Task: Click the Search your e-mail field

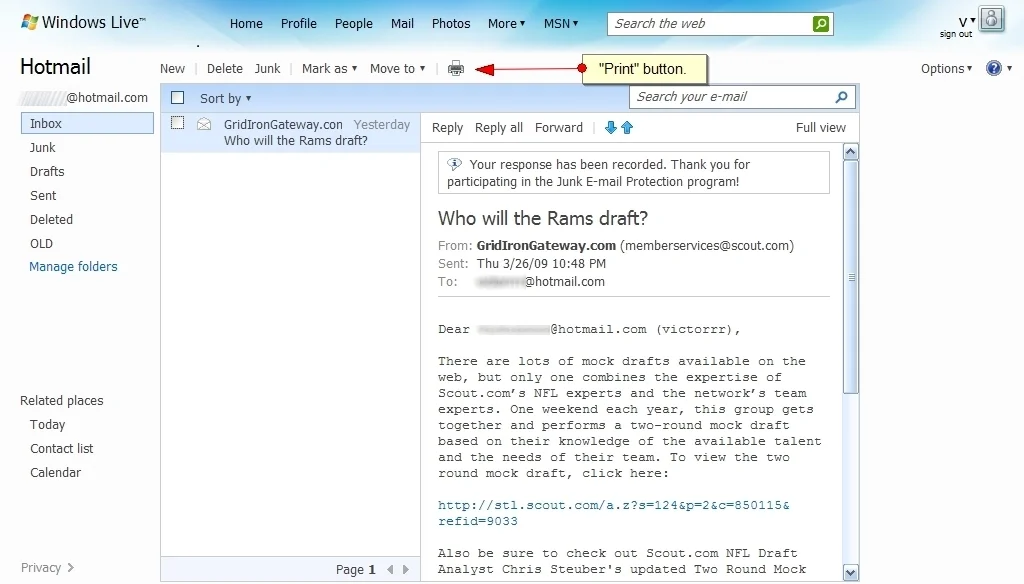Action: (x=731, y=97)
